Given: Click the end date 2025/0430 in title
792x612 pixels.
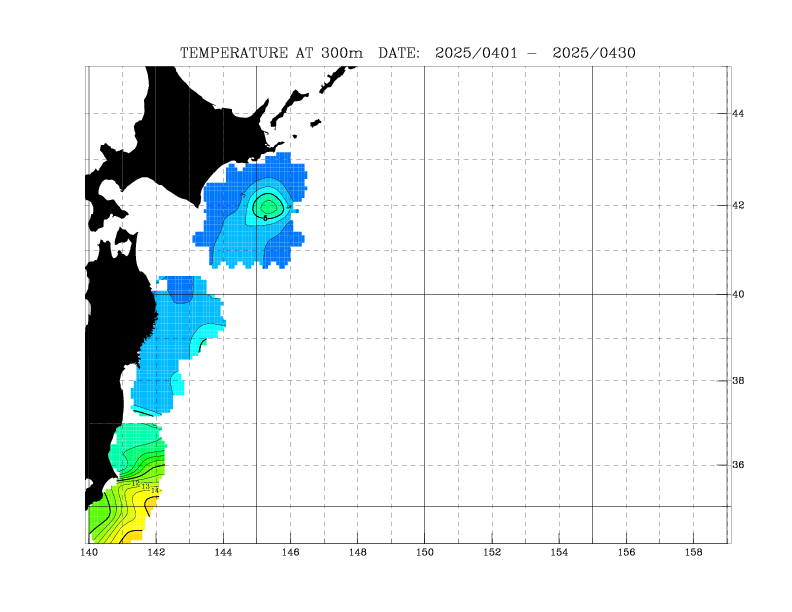Looking at the screenshot, I should (595, 52).
